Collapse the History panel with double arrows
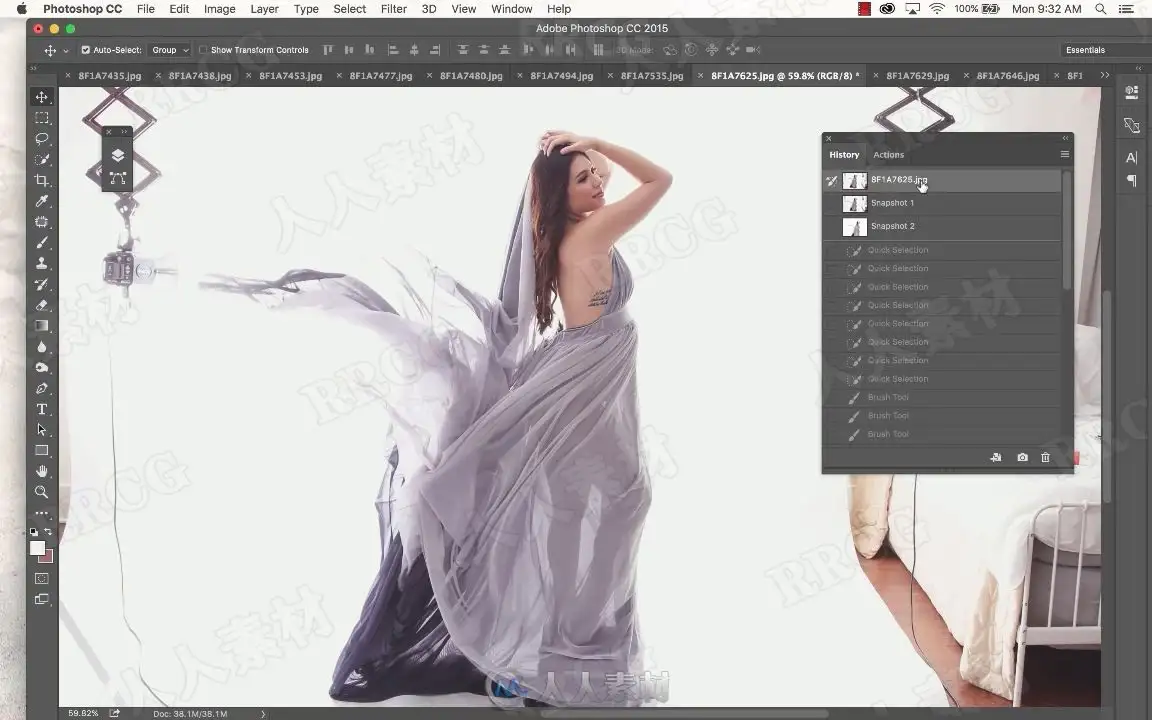 (x=1065, y=138)
